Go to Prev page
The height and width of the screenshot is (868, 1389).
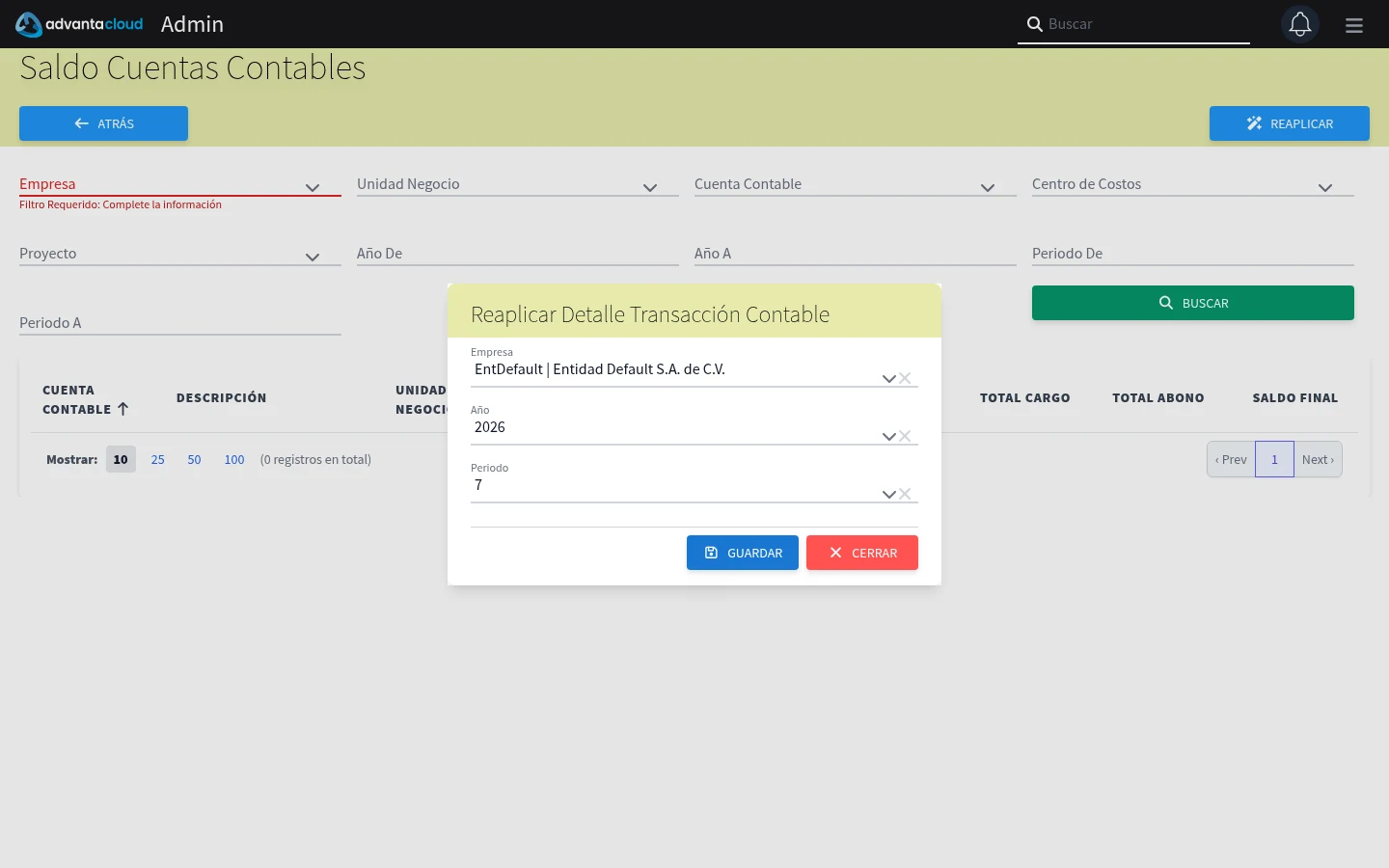(1231, 459)
